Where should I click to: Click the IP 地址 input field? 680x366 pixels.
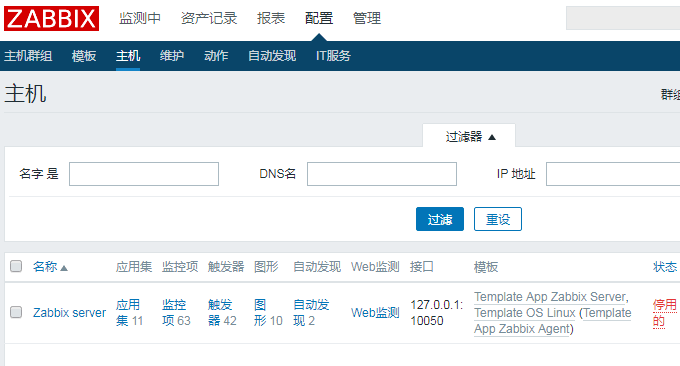(613, 174)
